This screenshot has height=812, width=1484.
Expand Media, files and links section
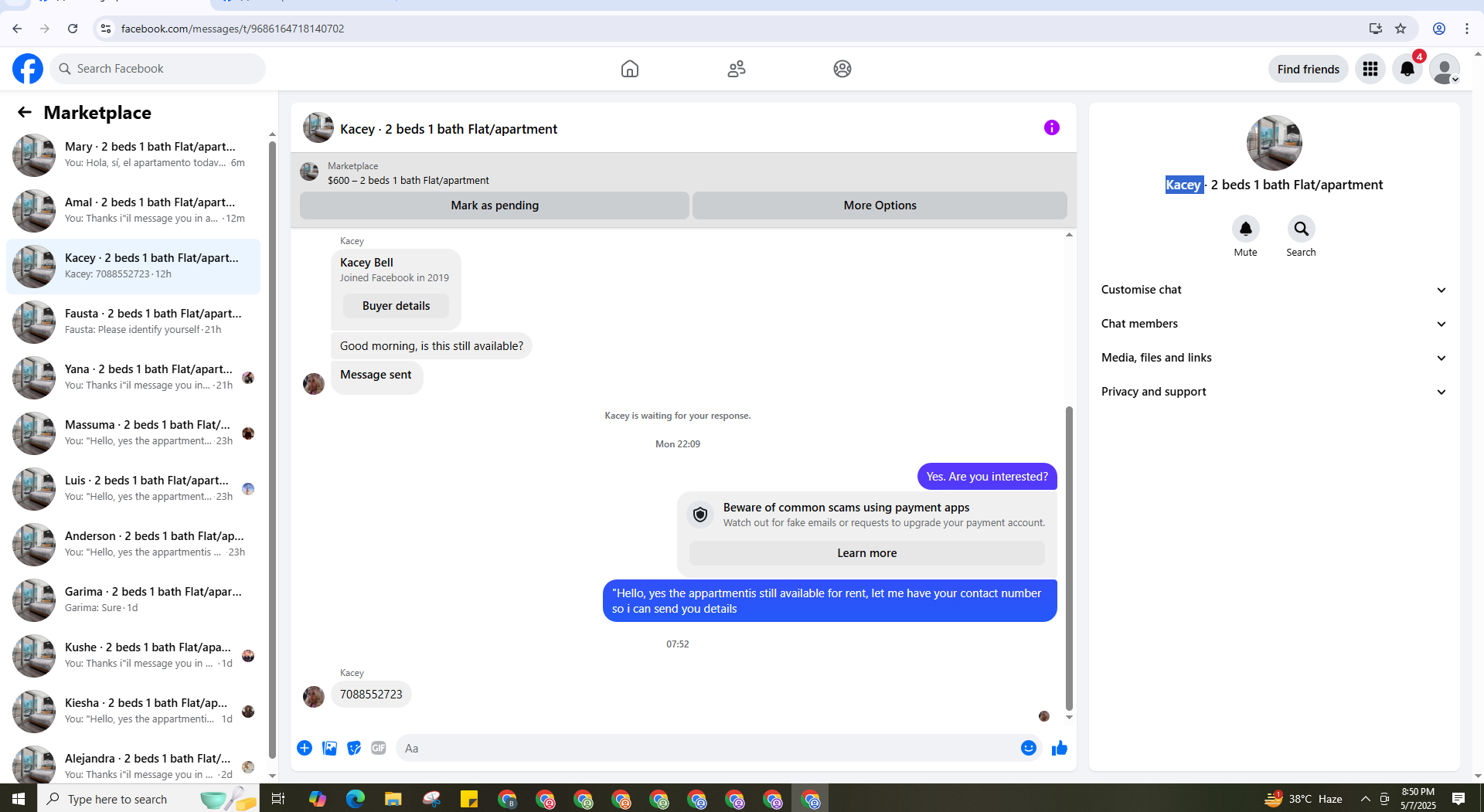[1274, 358]
